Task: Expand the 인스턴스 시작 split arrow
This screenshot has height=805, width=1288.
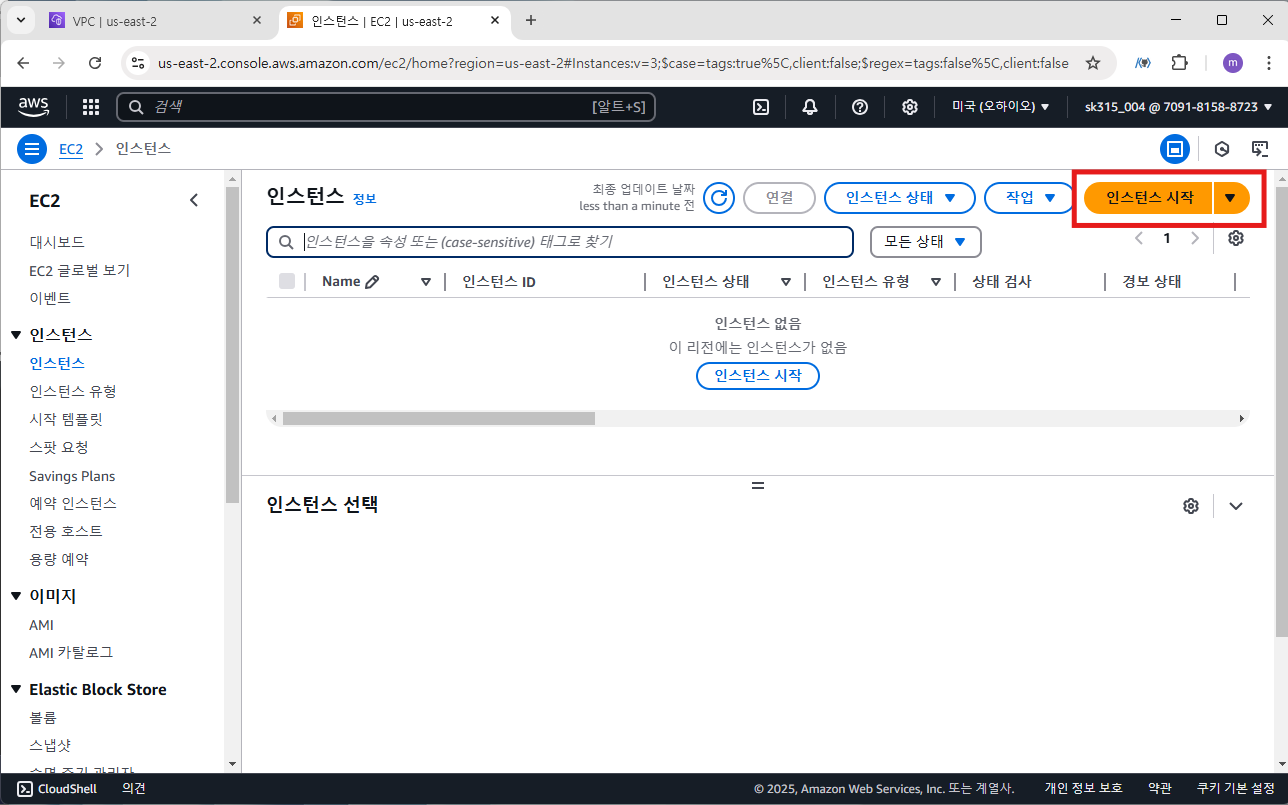Action: tap(1230, 198)
